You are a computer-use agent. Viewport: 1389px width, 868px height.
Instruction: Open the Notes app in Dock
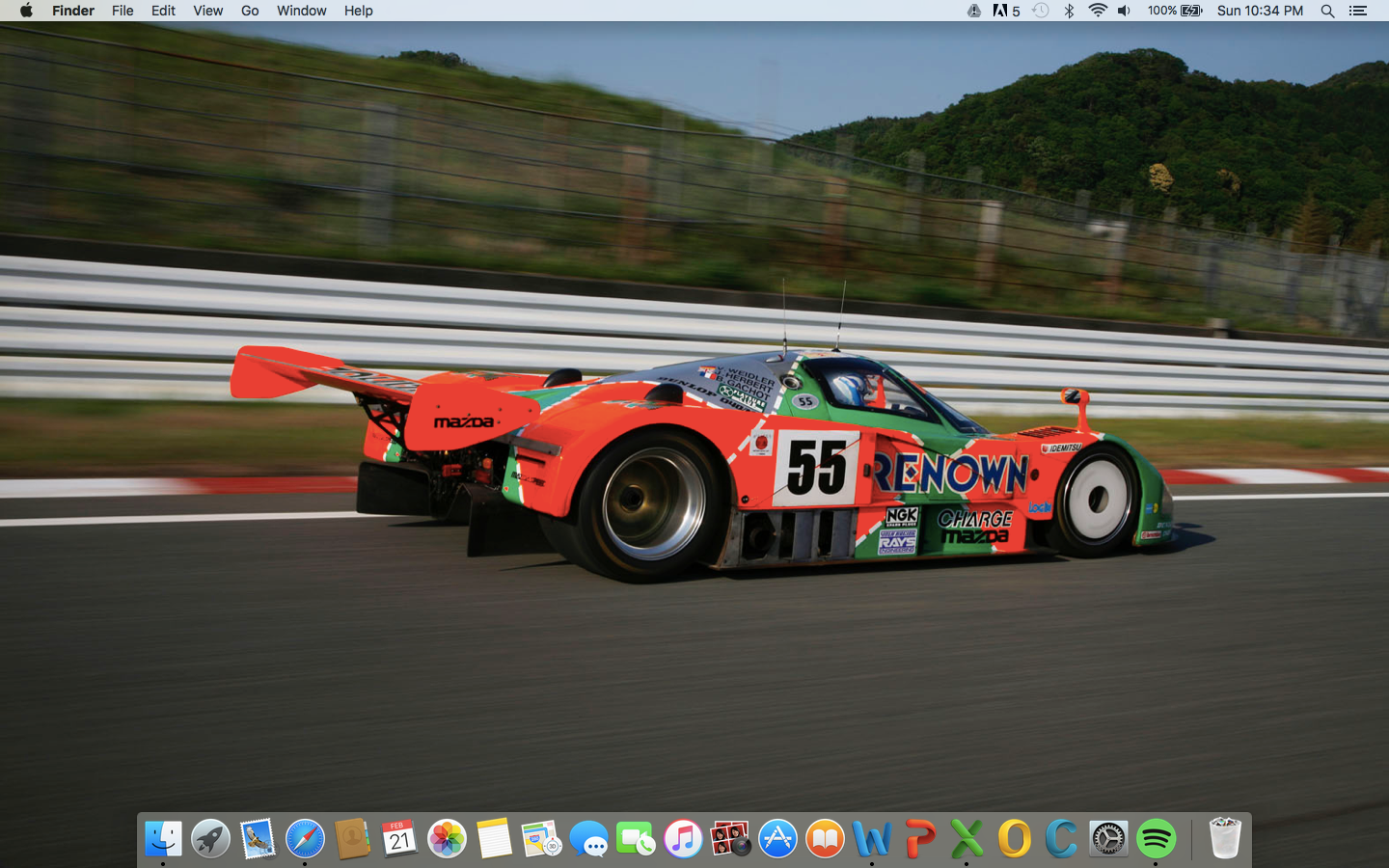click(494, 839)
